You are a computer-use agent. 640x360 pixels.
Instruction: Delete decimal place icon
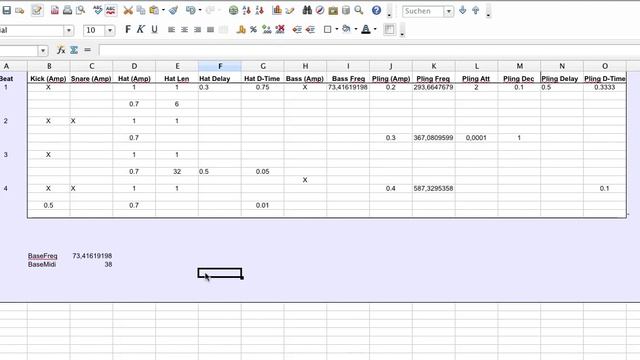[x=280, y=29]
